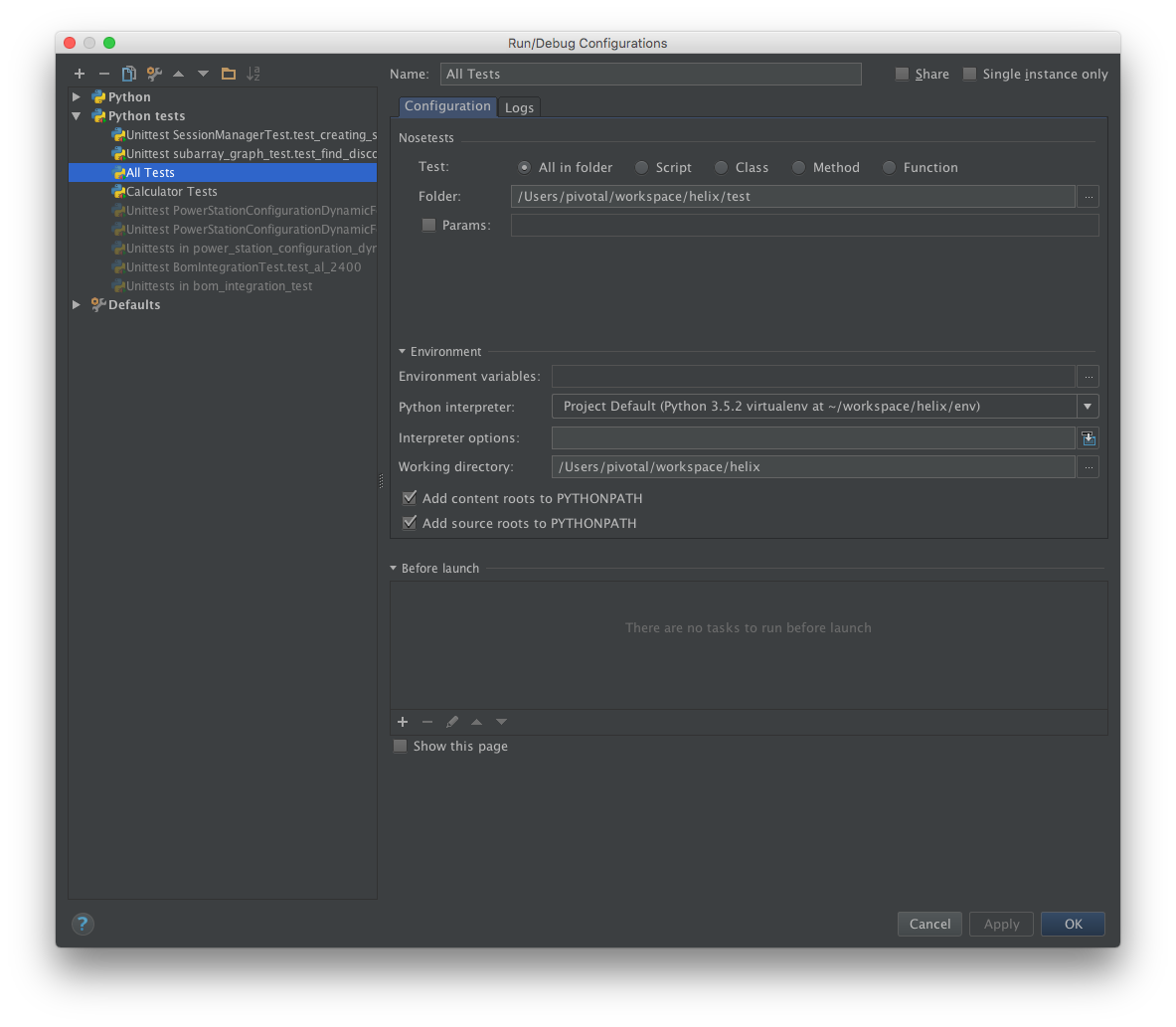Expand the Python configurations node

[x=77, y=96]
